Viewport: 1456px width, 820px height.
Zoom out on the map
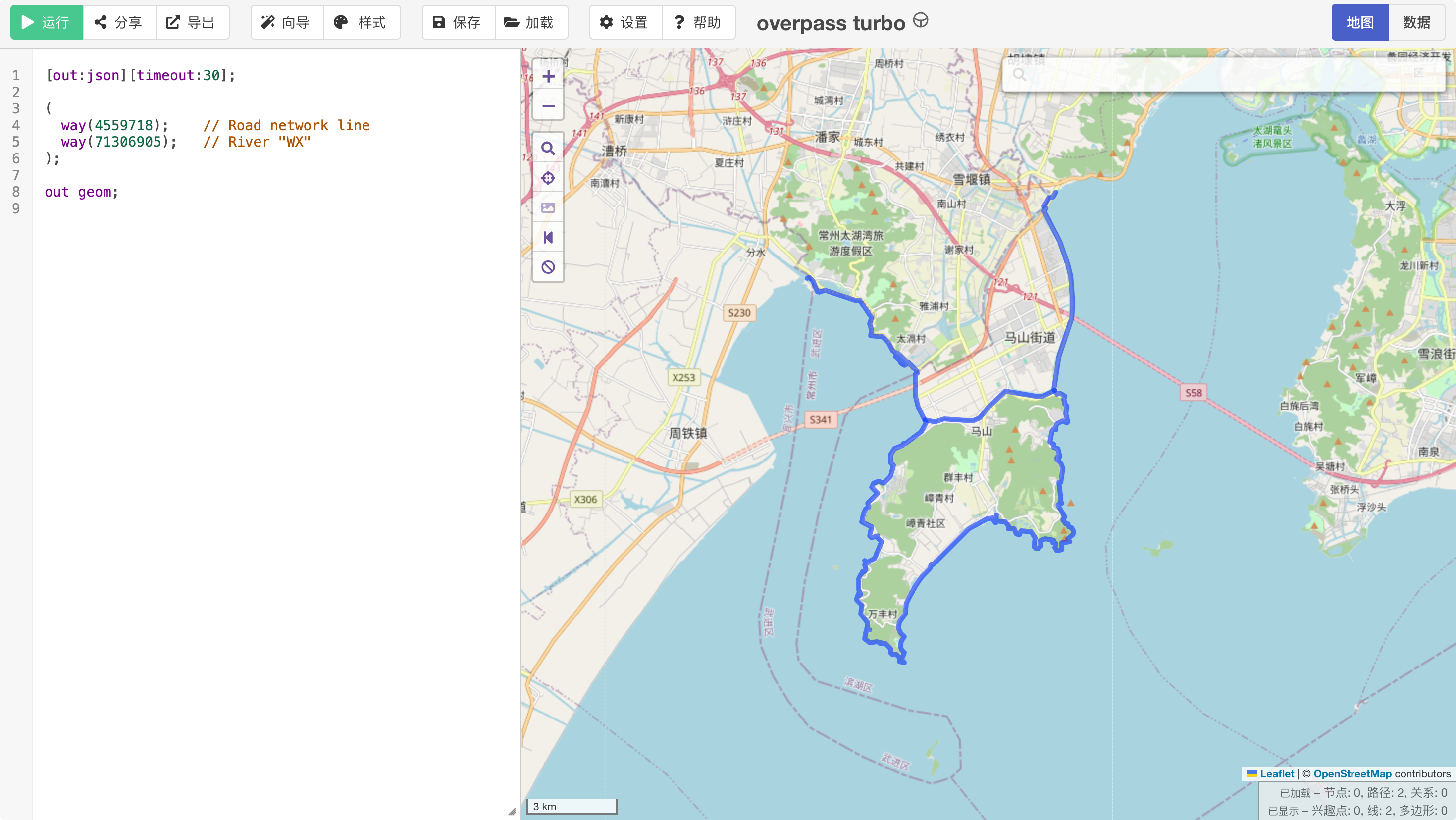(x=548, y=106)
